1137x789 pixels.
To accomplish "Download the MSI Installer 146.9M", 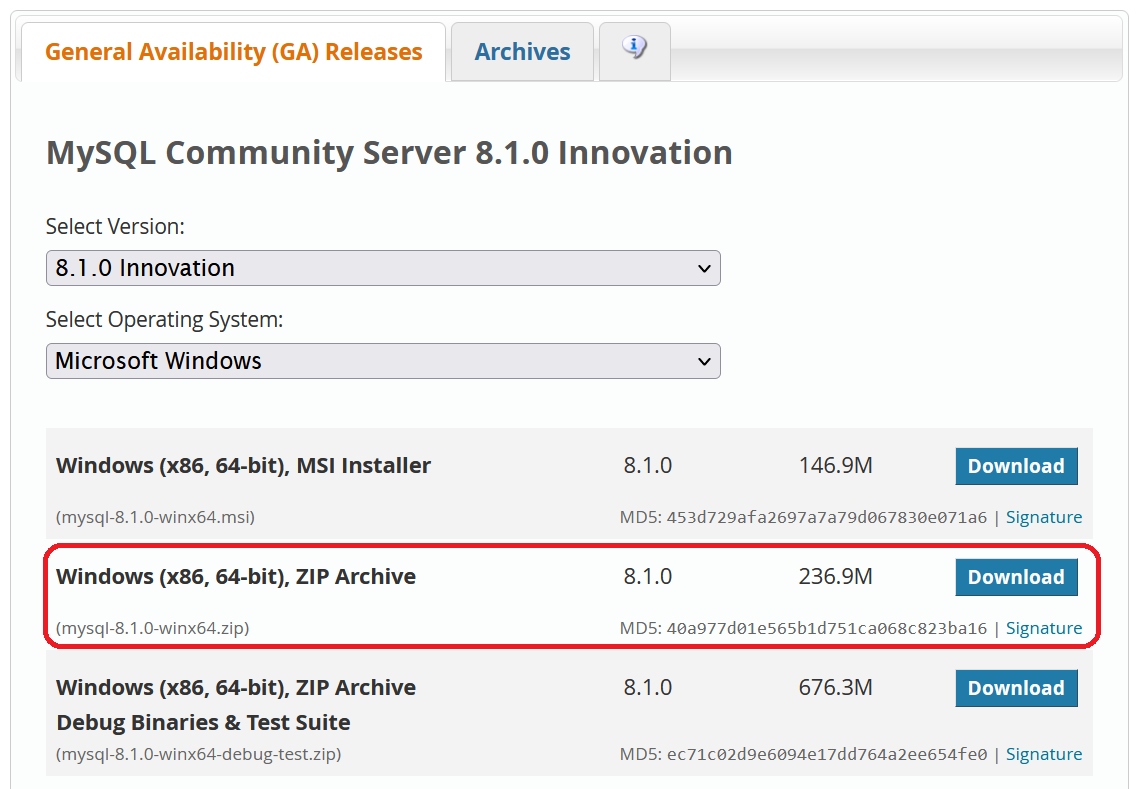I will point(1016,466).
